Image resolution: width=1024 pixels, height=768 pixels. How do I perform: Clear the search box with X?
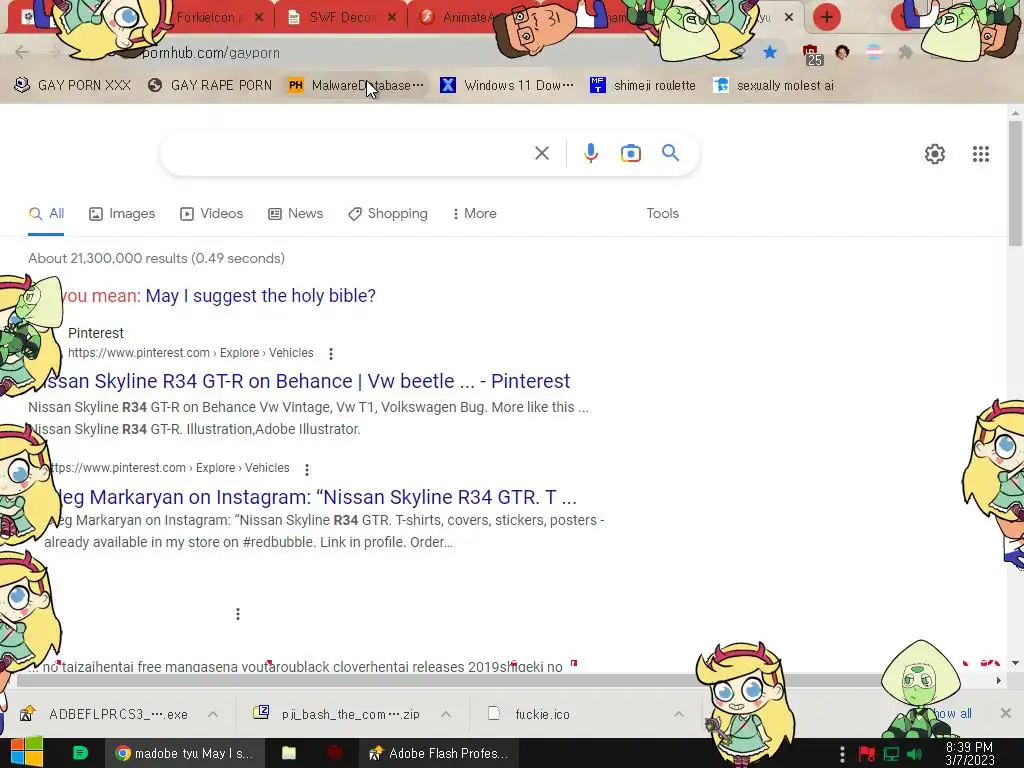click(541, 153)
